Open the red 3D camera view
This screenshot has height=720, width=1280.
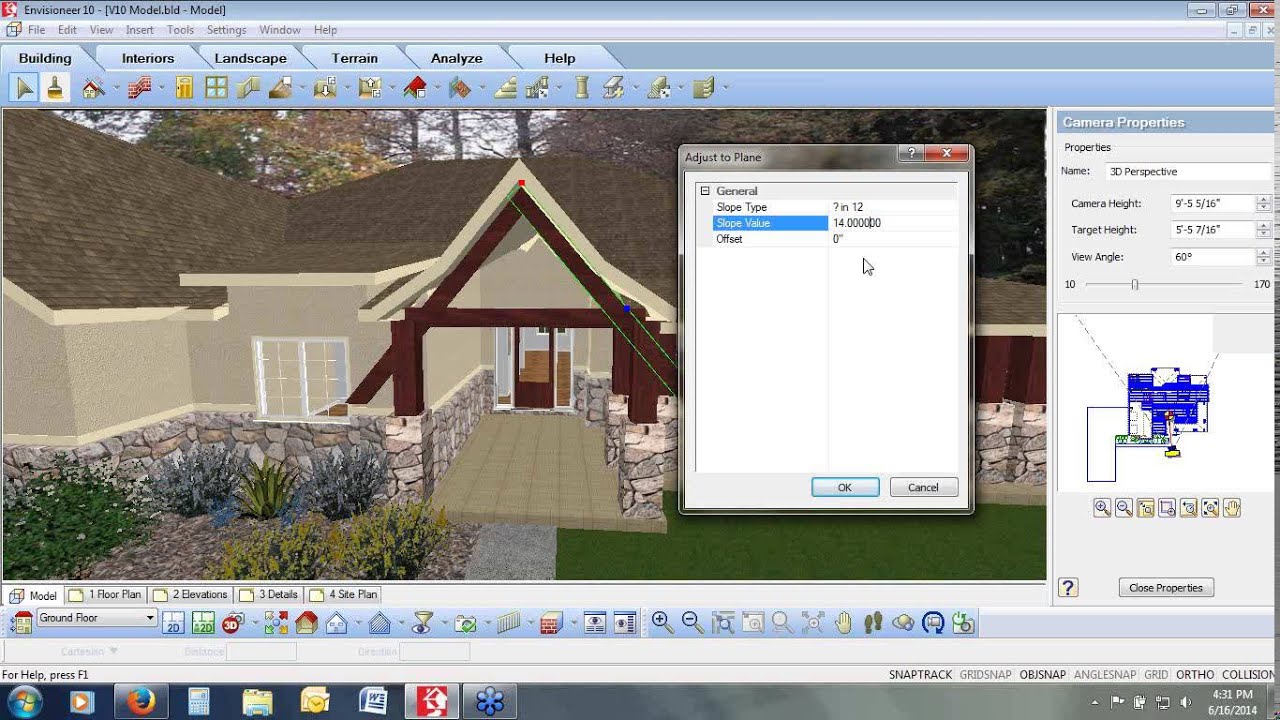pos(232,624)
